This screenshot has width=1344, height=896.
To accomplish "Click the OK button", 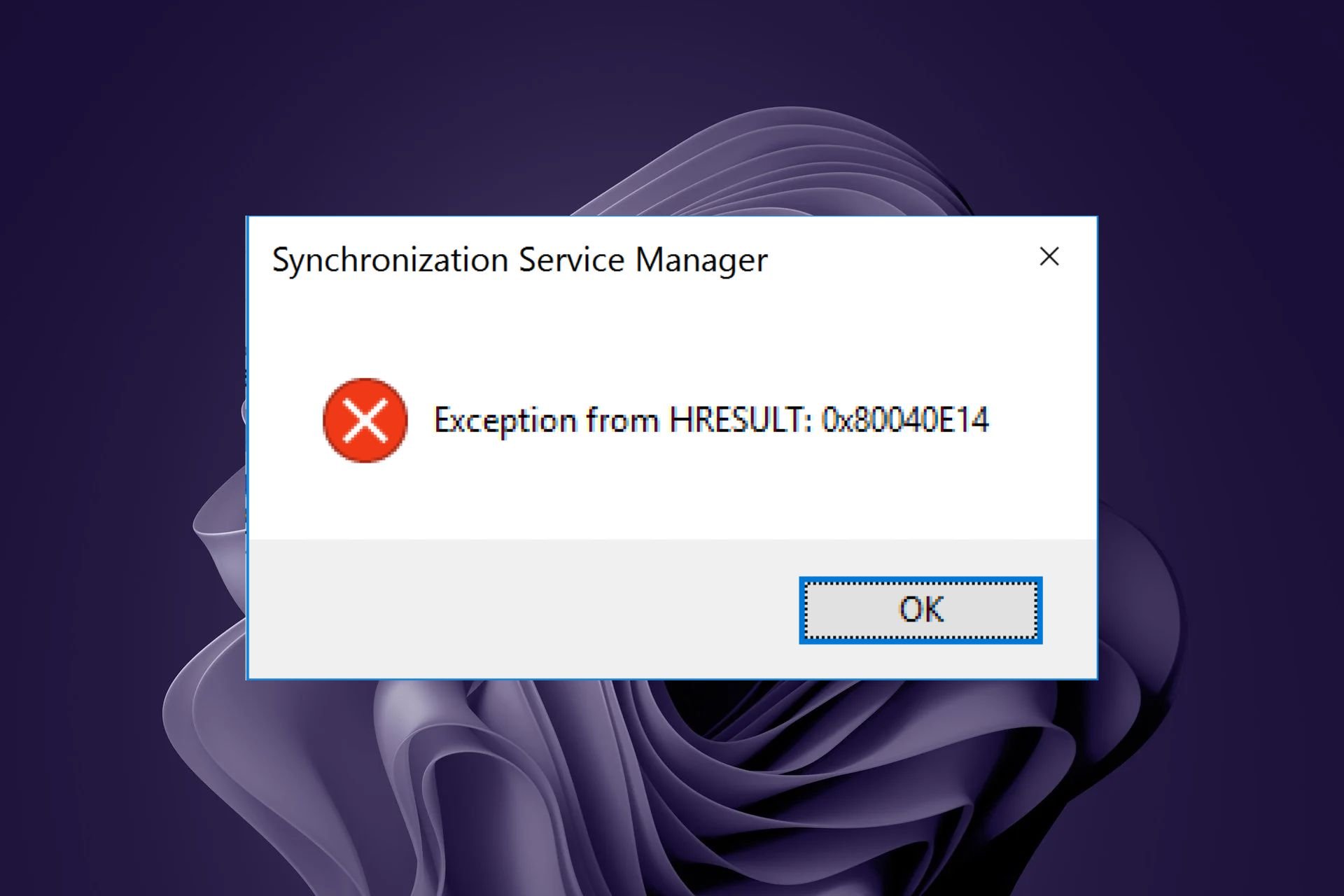I will click(x=920, y=610).
